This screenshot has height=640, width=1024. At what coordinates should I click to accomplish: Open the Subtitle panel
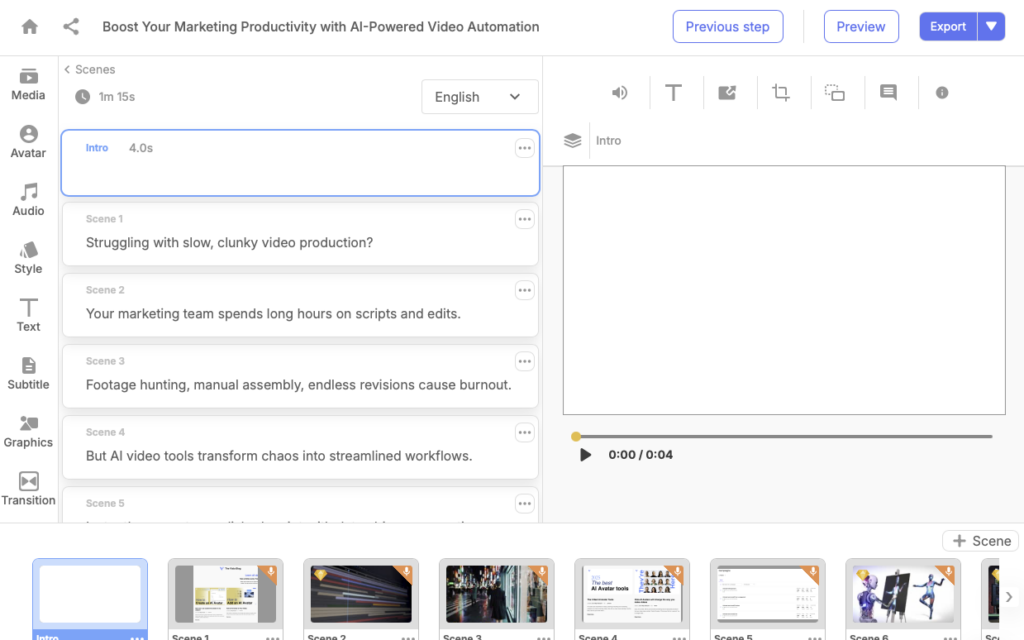(x=27, y=372)
